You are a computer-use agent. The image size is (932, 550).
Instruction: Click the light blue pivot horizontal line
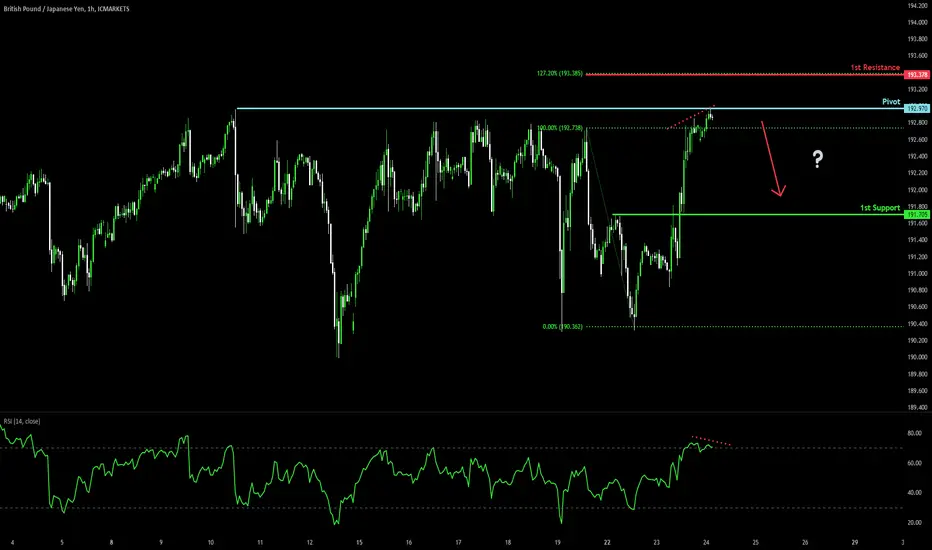[569, 108]
